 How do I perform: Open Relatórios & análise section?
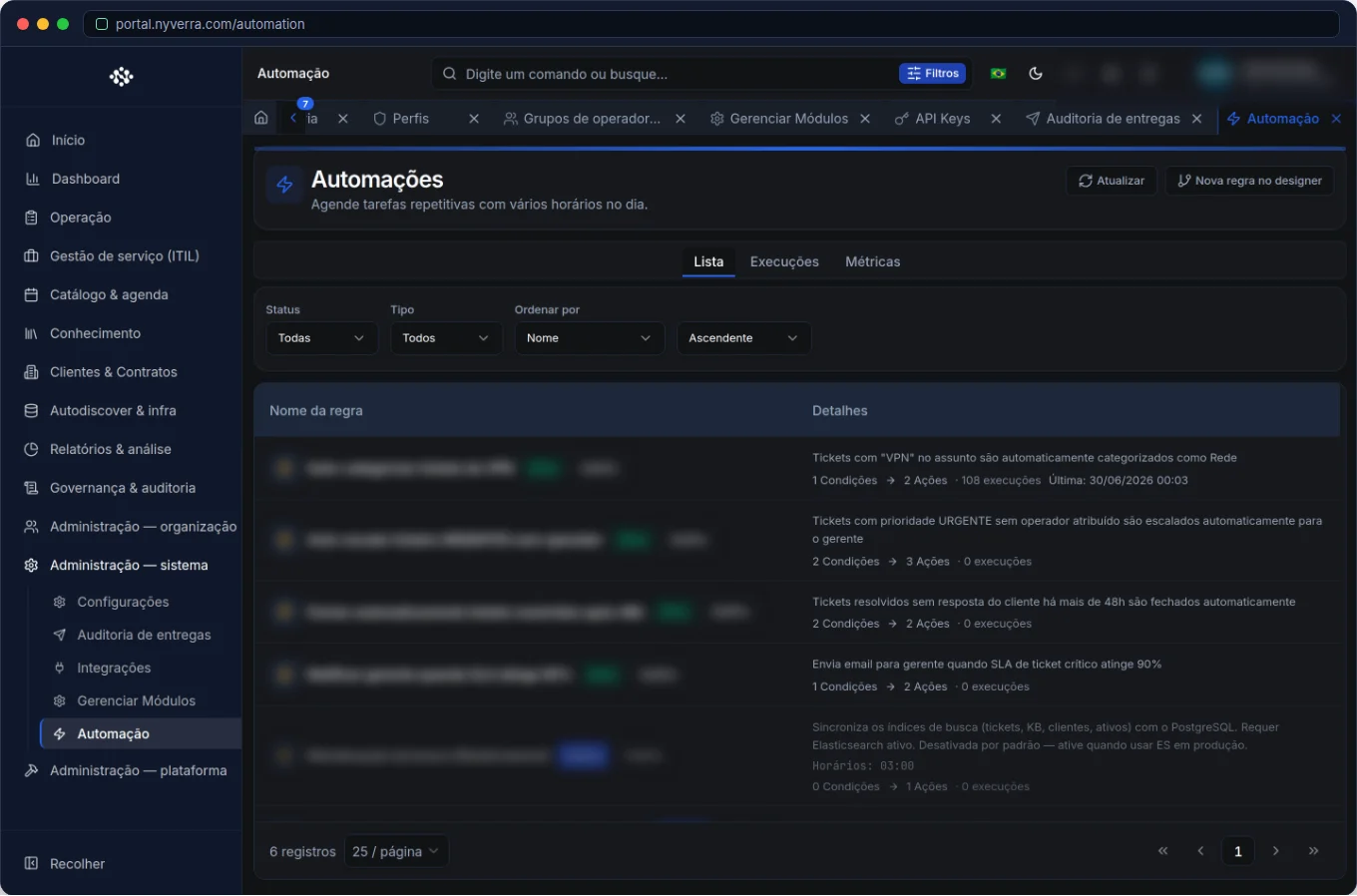coord(111,450)
